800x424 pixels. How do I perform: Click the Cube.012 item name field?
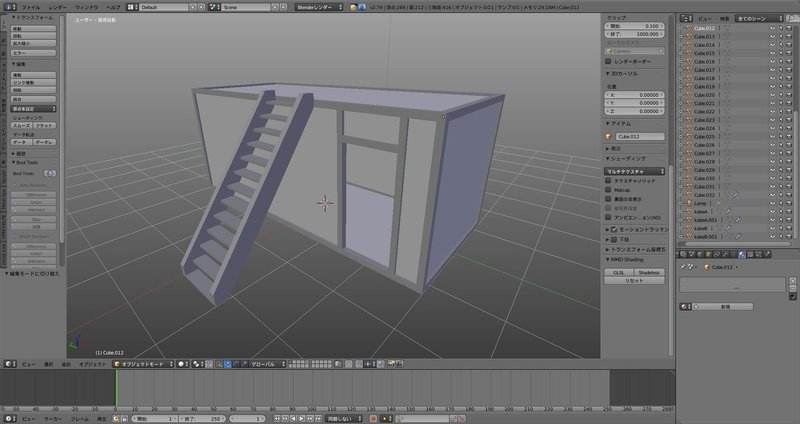(x=640, y=137)
